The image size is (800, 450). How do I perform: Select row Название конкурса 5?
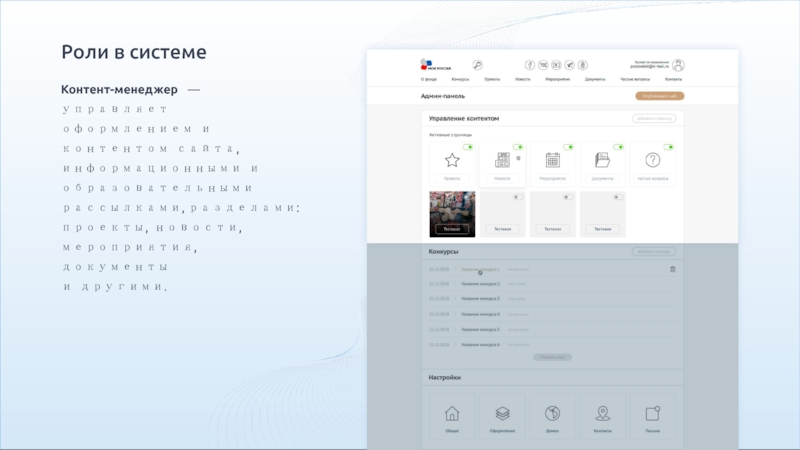(x=553, y=330)
